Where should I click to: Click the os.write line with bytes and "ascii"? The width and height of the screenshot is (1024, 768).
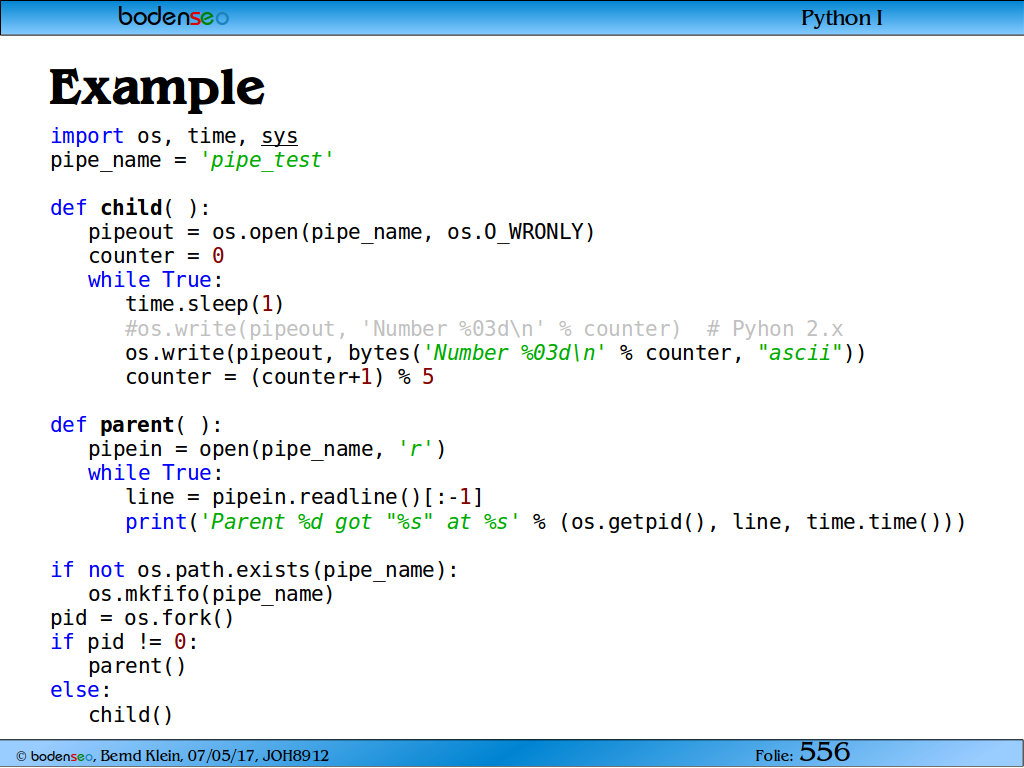495,353
